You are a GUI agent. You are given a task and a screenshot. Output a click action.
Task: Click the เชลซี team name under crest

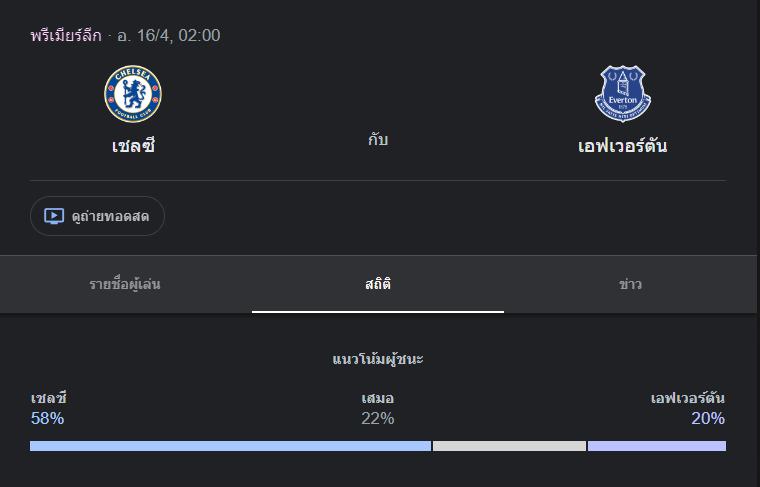click(133, 146)
